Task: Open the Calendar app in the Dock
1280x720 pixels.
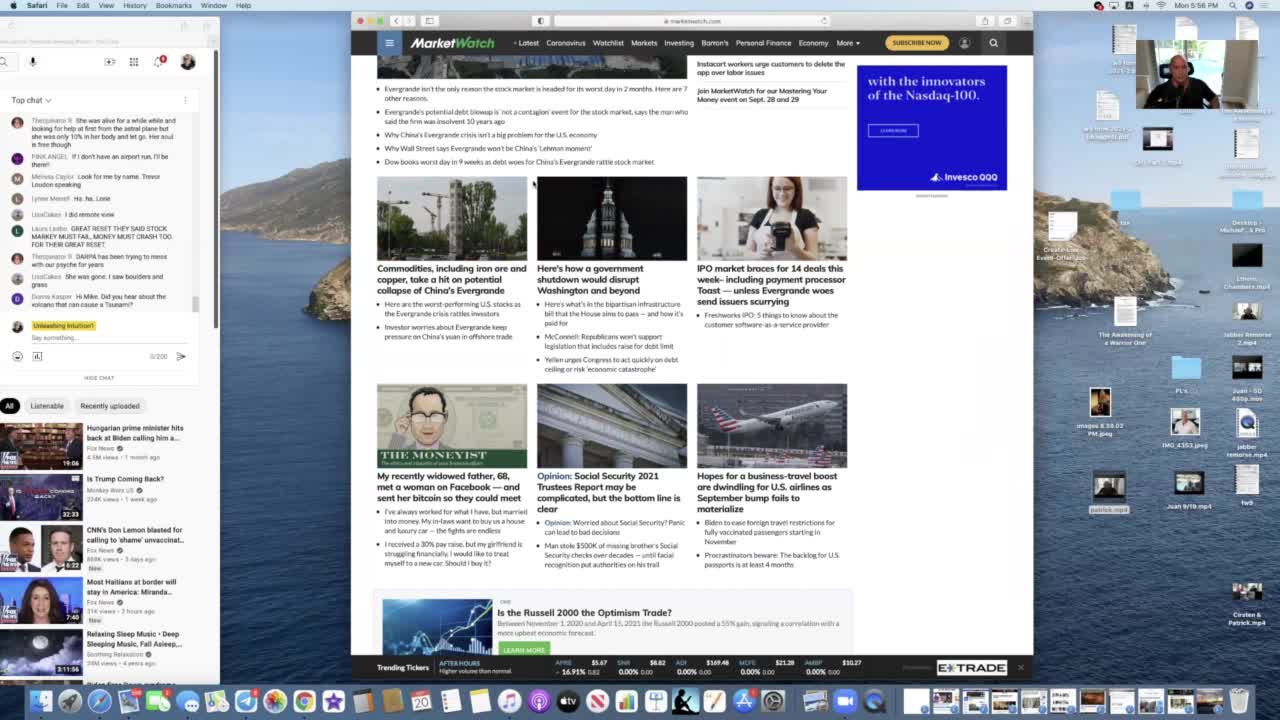Action: pos(421,701)
